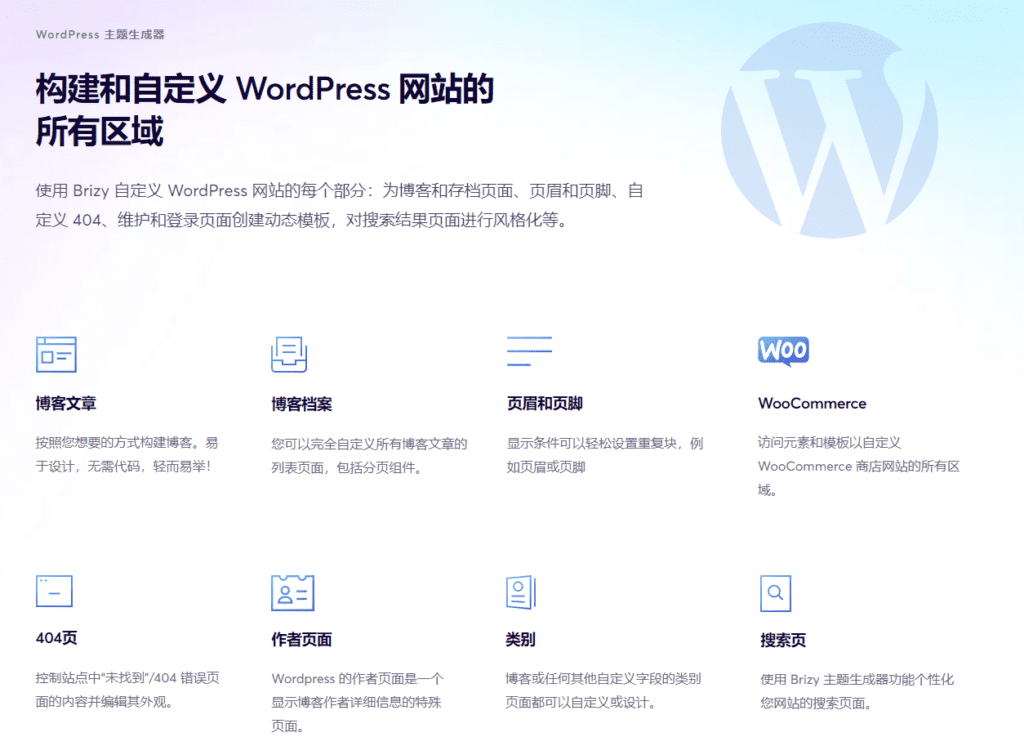Screen dimensions: 1024x746
Task: Click description 博客或任何其他自定义字段的类别
Action: tap(603, 690)
